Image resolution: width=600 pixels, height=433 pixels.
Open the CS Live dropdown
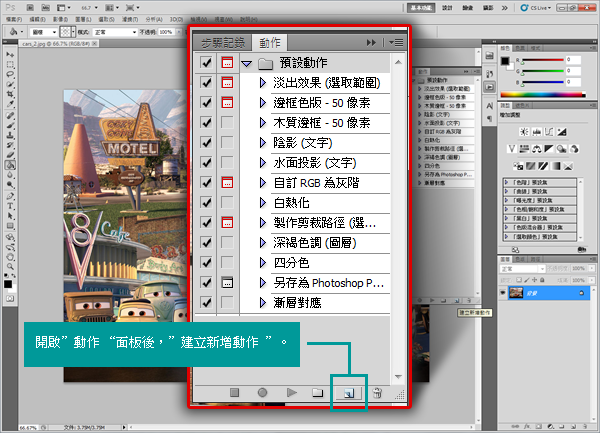[536, 7]
